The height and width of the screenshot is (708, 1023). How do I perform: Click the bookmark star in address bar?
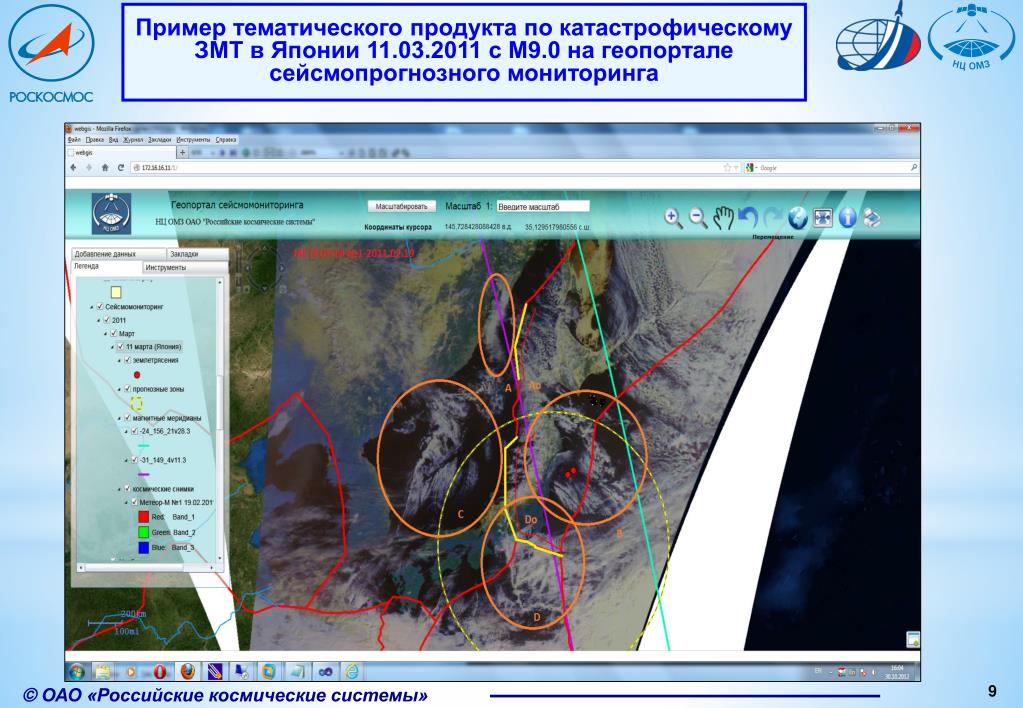point(727,168)
